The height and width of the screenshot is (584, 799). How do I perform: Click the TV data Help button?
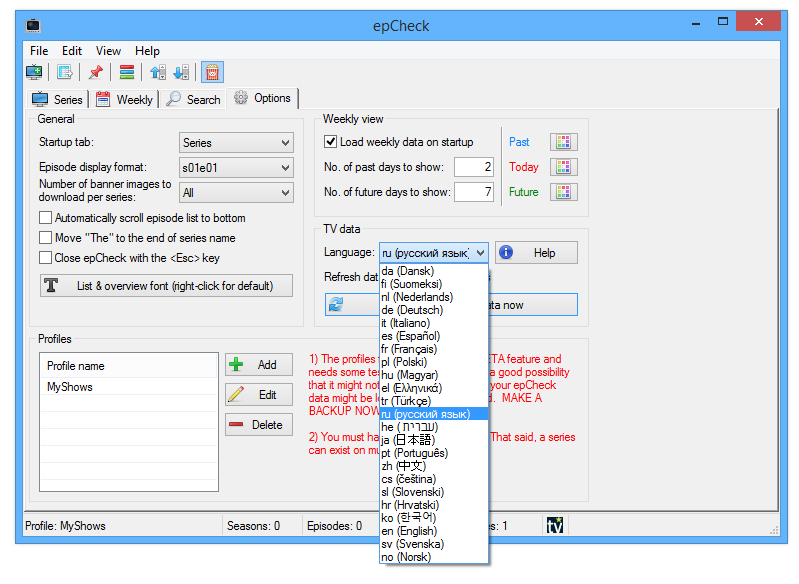pyautogui.click(x=537, y=253)
